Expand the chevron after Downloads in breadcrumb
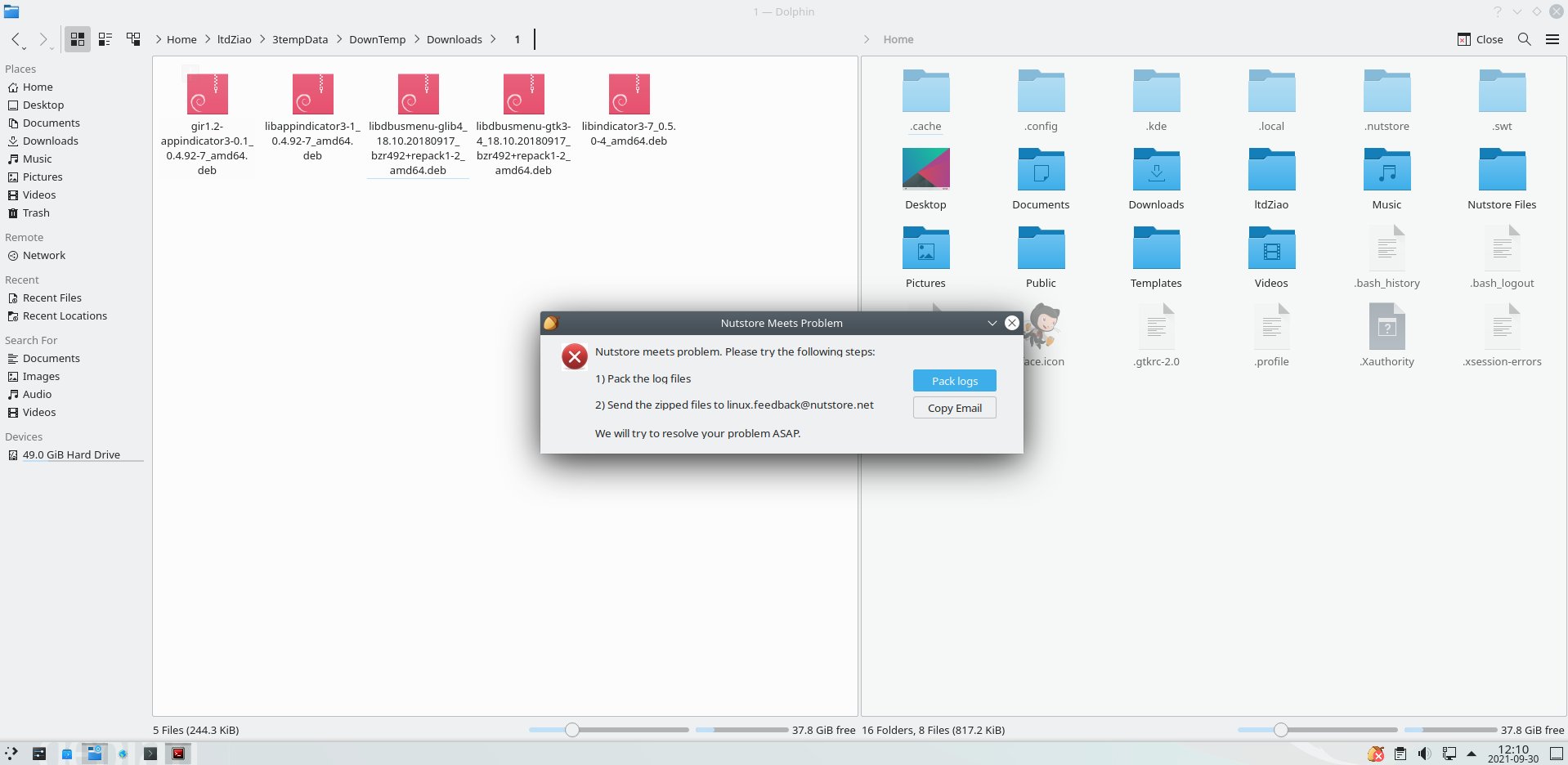Screen dimensions: 1568x765 493,39
